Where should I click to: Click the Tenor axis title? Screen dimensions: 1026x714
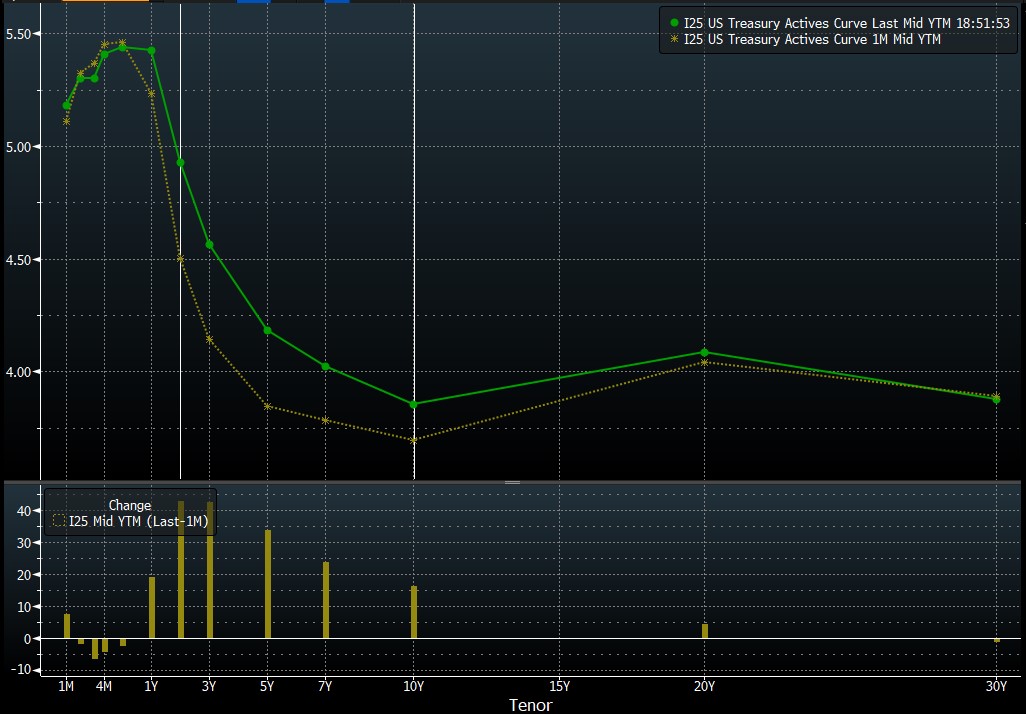530,704
